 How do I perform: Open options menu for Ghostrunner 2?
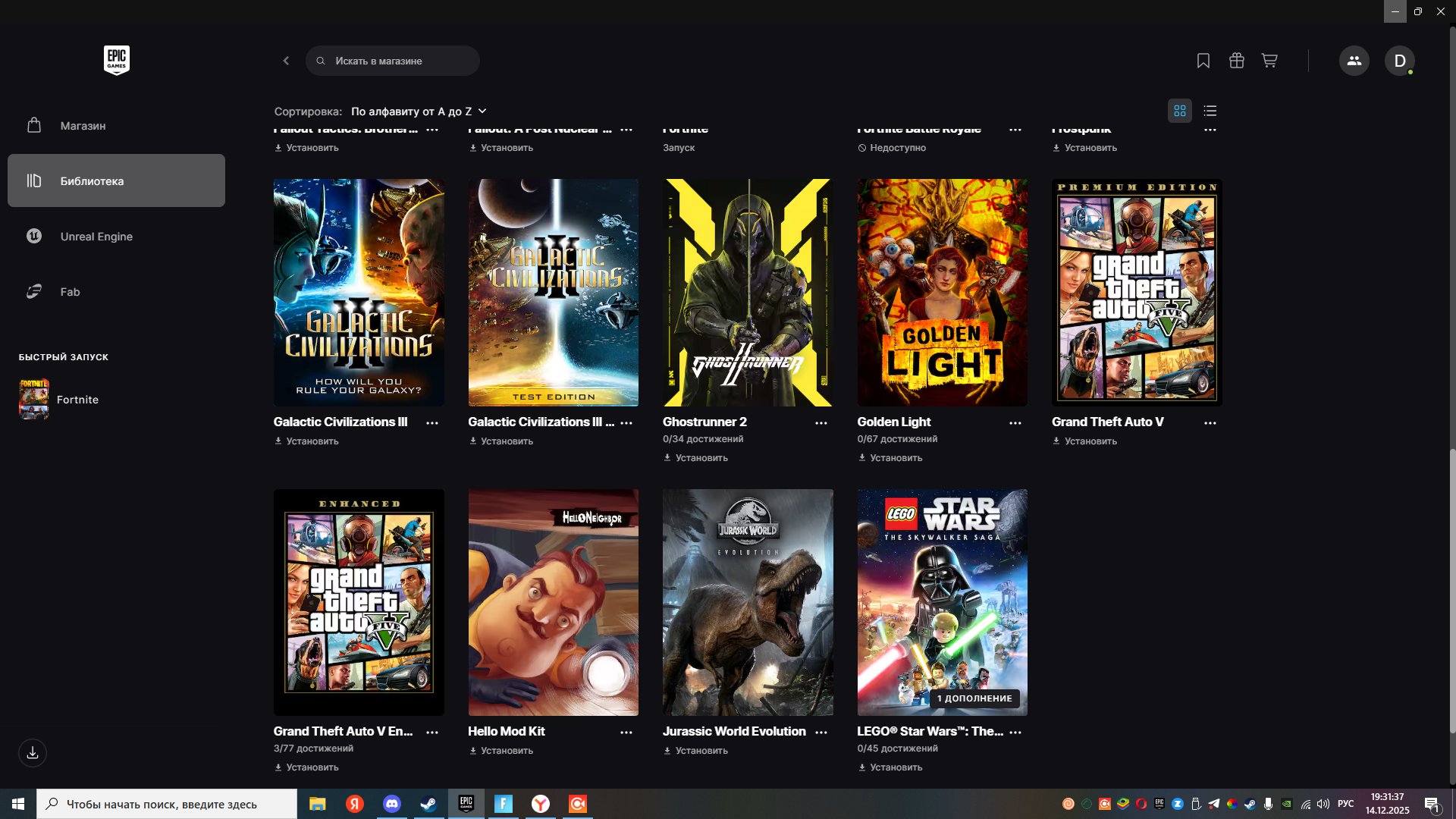pos(821,423)
